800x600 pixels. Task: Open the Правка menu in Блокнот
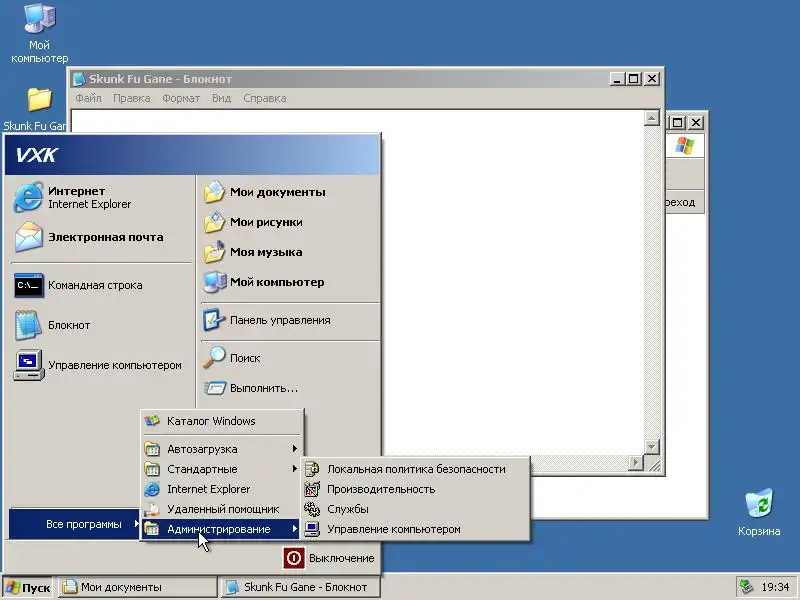tap(132, 98)
